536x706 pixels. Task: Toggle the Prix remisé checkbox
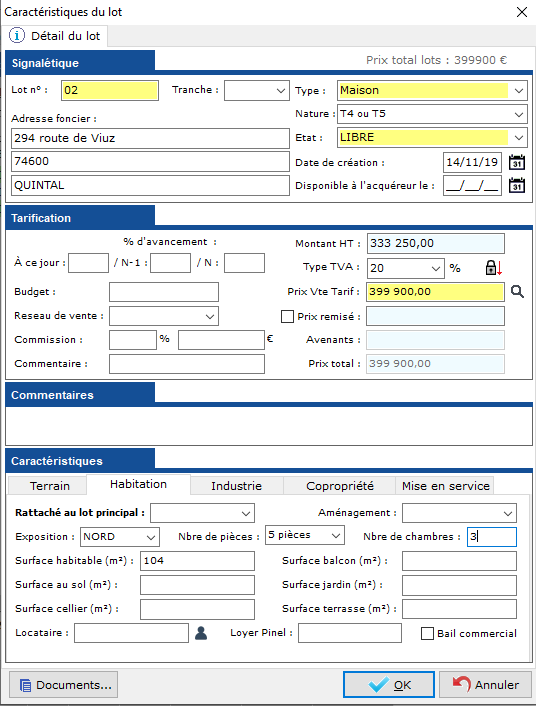tap(287, 317)
